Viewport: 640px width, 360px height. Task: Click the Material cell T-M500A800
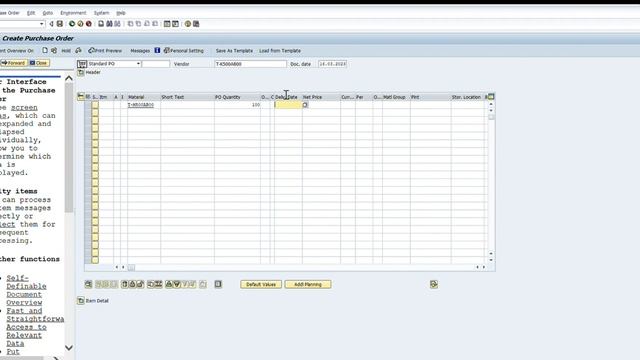(x=144, y=105)
